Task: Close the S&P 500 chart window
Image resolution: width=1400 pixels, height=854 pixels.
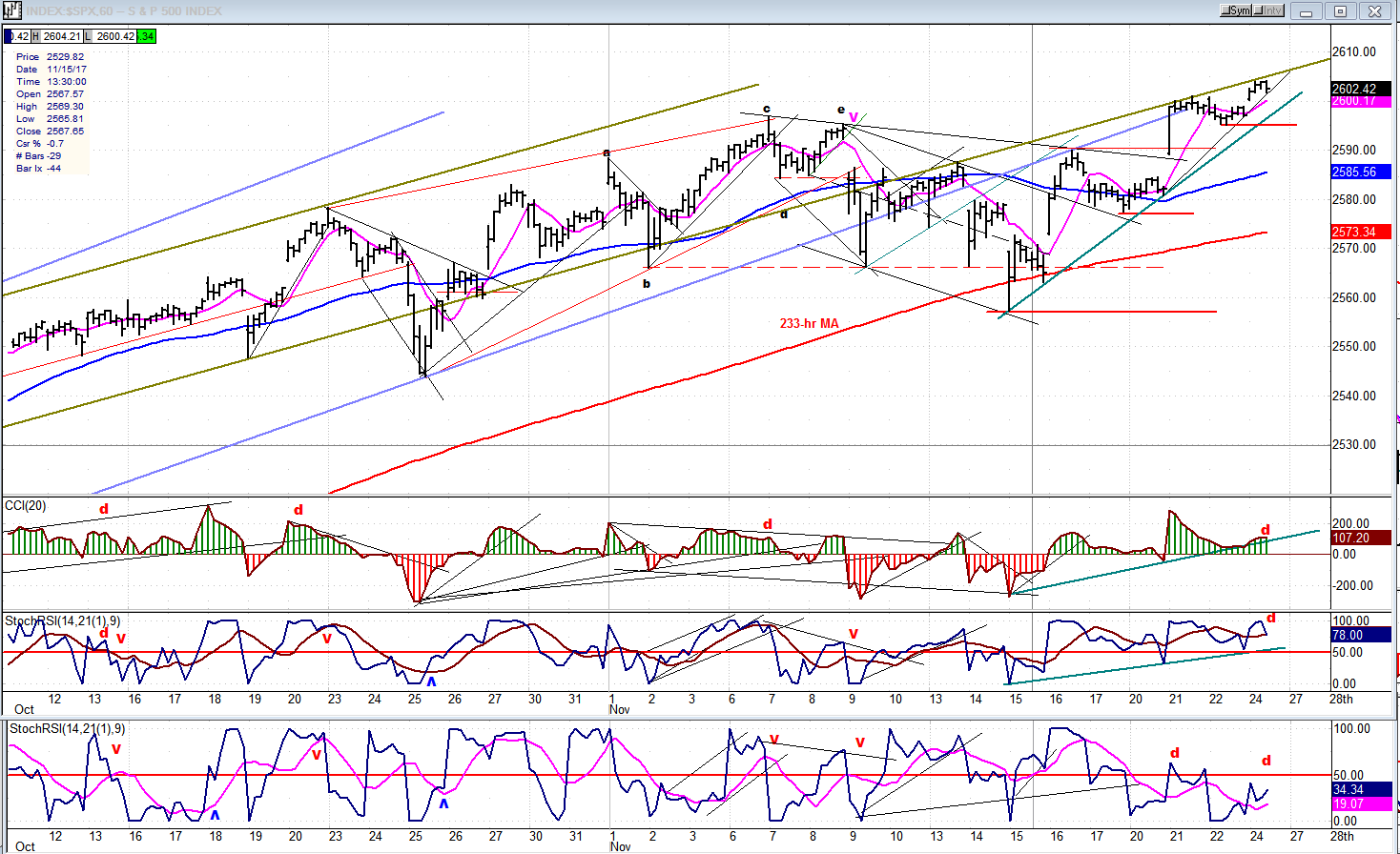Action: (1375, 11)
